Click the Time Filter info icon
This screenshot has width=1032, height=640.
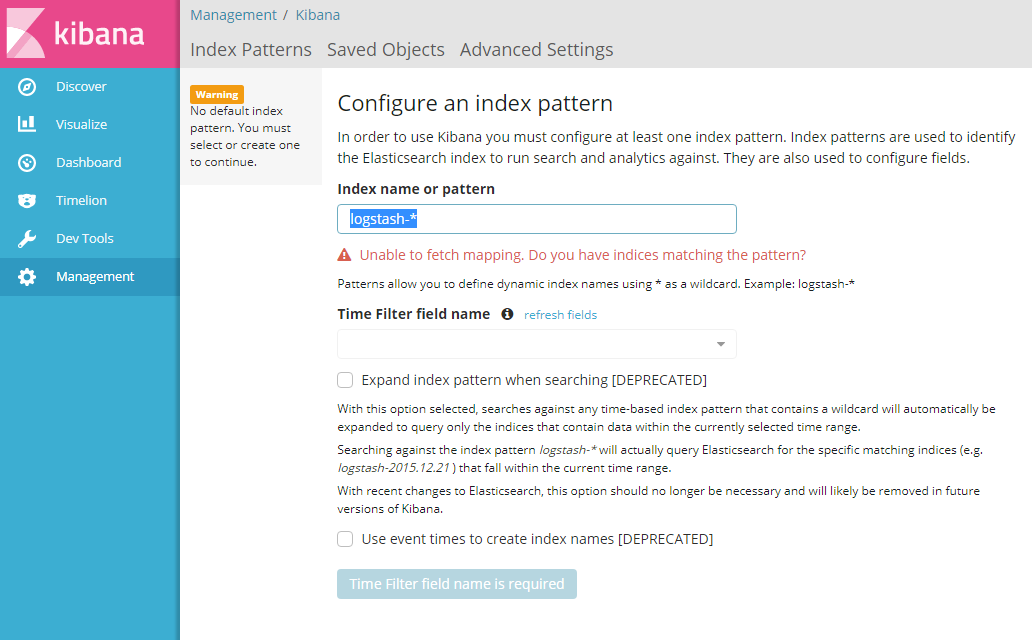coord(507,314)
